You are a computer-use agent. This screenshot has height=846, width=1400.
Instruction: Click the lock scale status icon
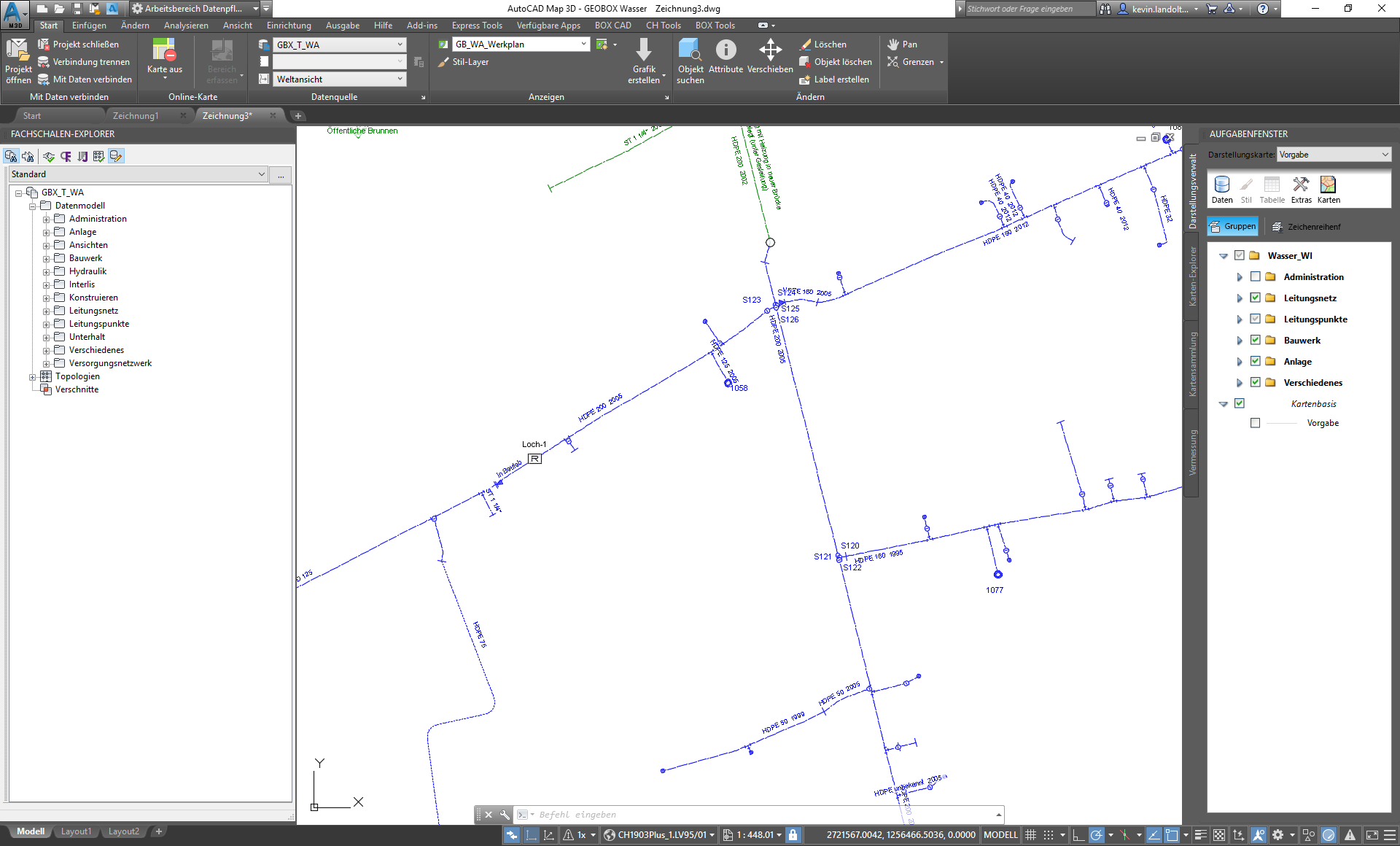click(x=793, y=835)
